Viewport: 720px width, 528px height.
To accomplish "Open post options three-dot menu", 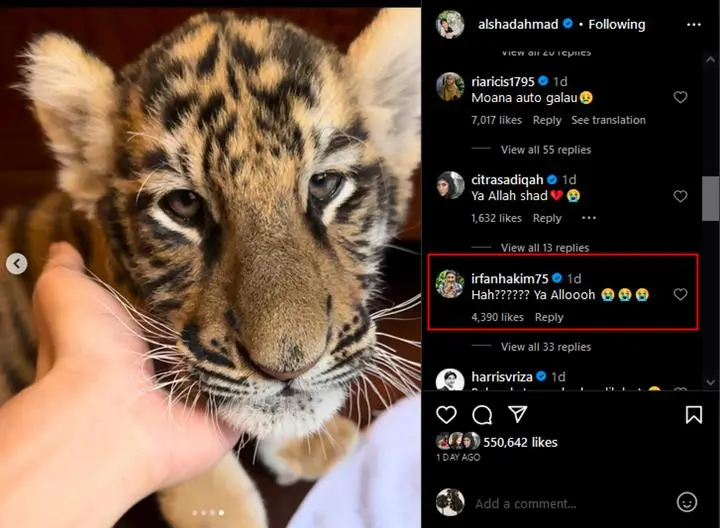I will (x=693, y=25).
